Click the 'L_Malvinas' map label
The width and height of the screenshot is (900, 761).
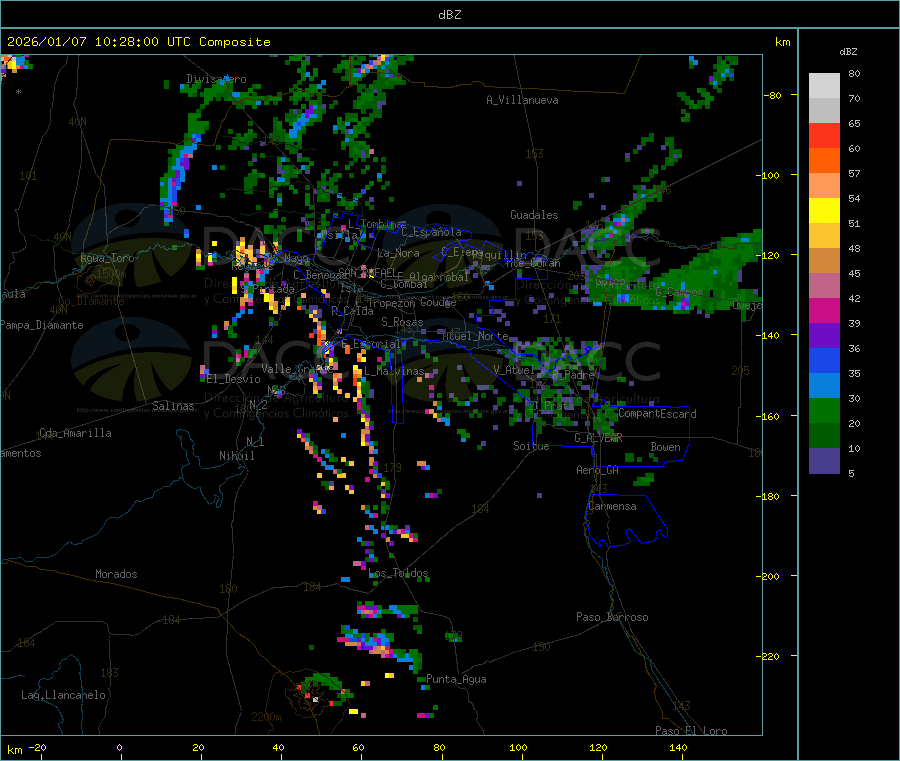[x=394, y=371]
